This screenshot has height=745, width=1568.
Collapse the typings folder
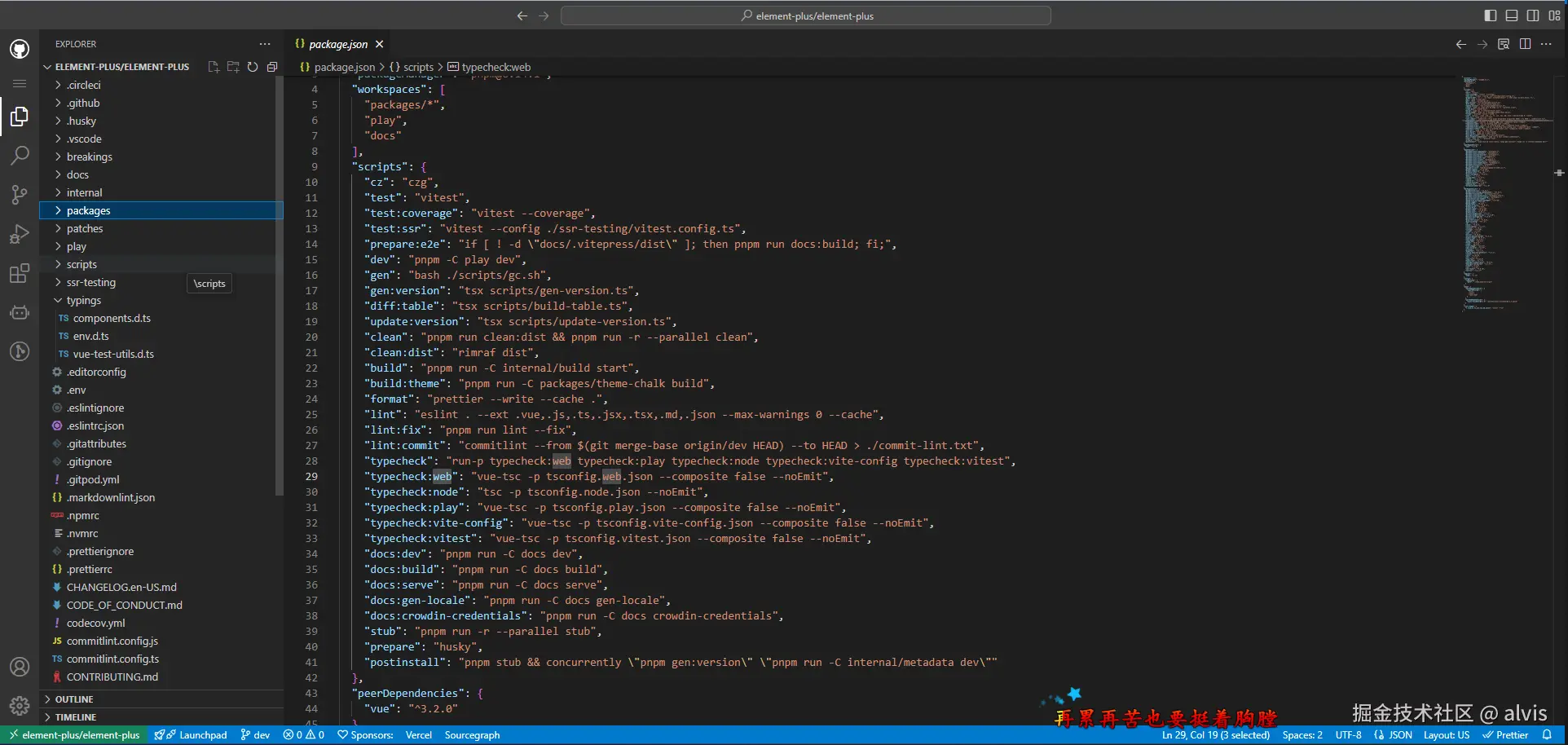[x=83, y=300]
